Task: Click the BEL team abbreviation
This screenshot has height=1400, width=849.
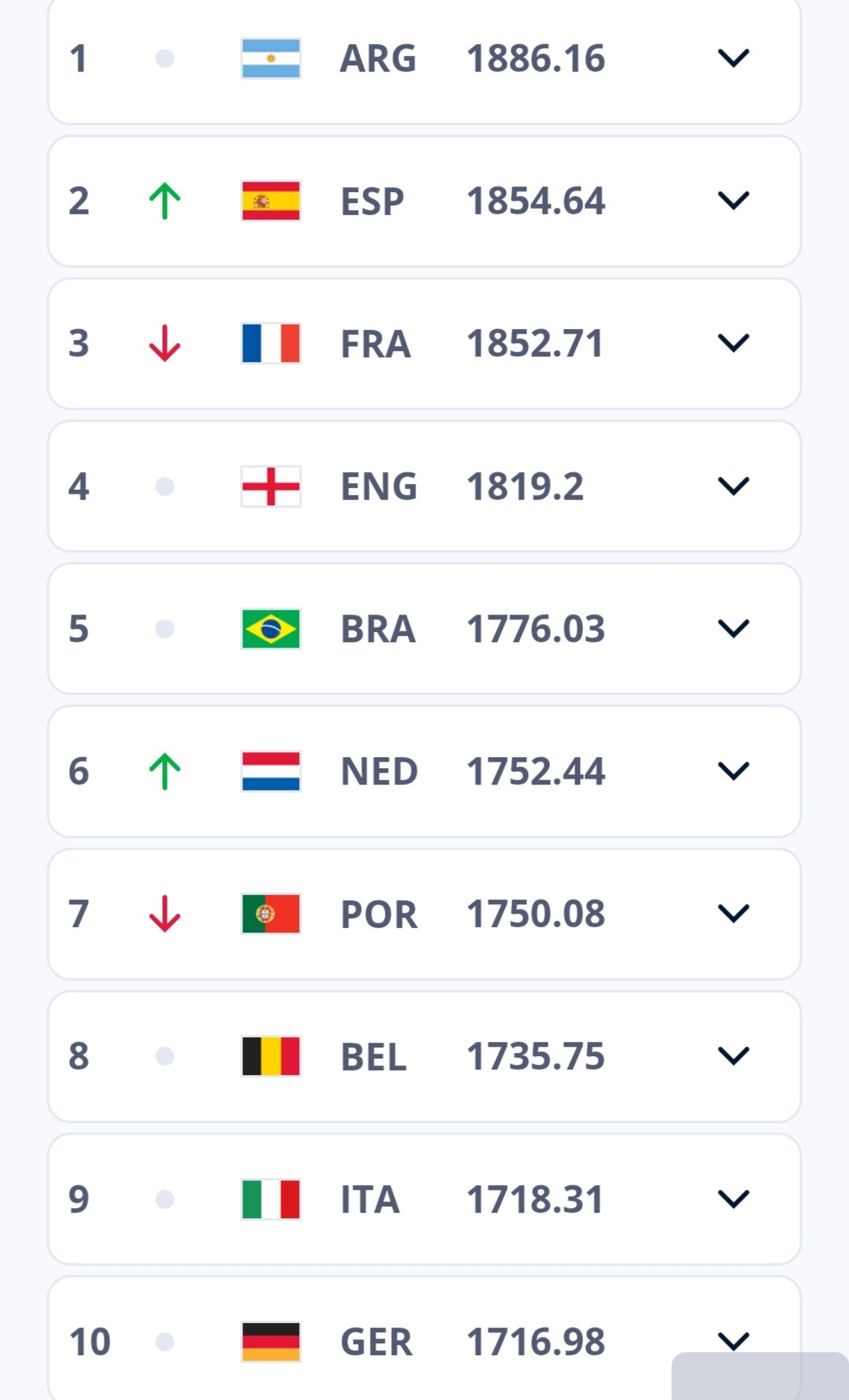Action: click(x=374, y=1056)
